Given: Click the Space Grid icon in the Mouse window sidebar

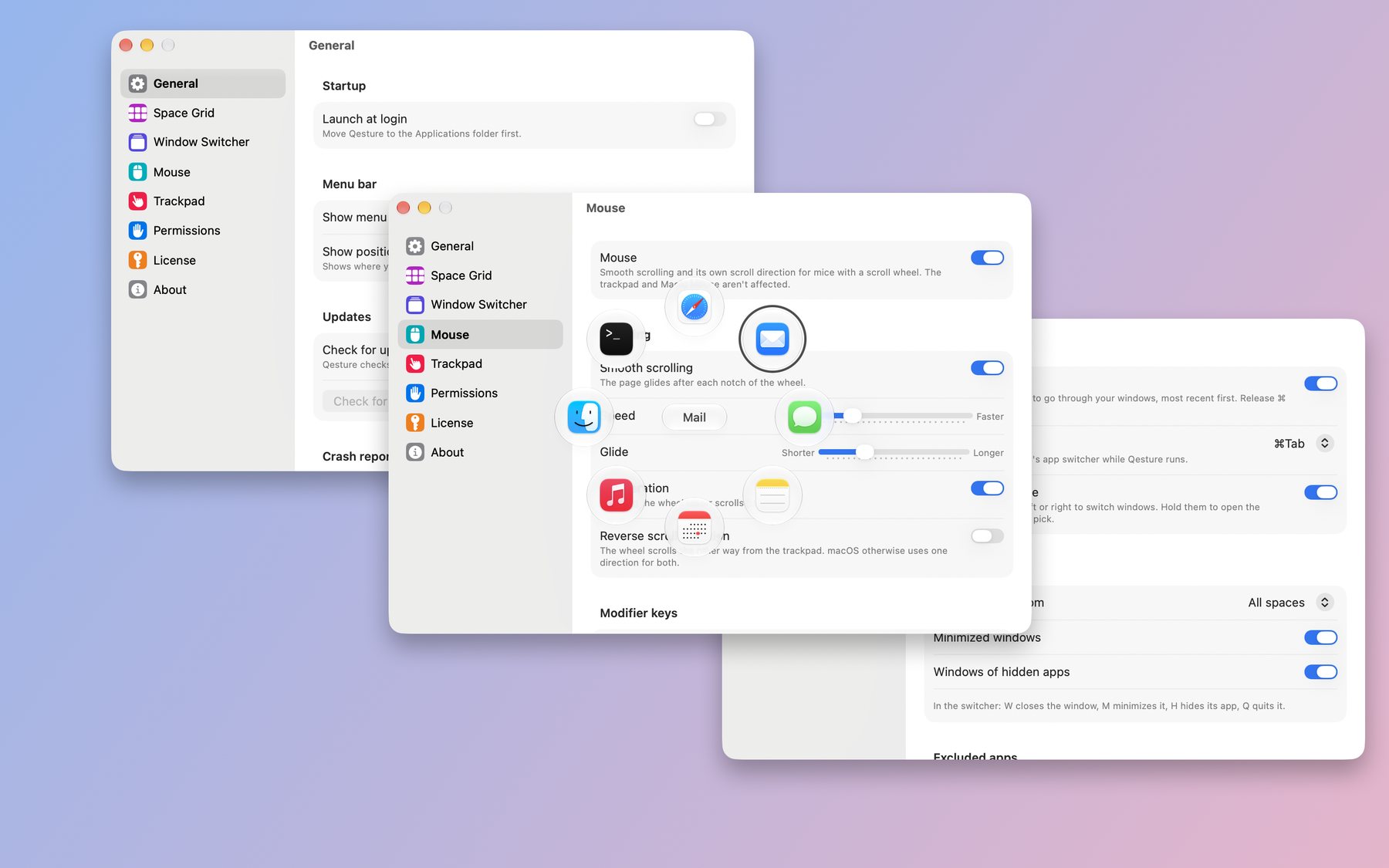Looking at the screenshot, I should click(415, 275).
